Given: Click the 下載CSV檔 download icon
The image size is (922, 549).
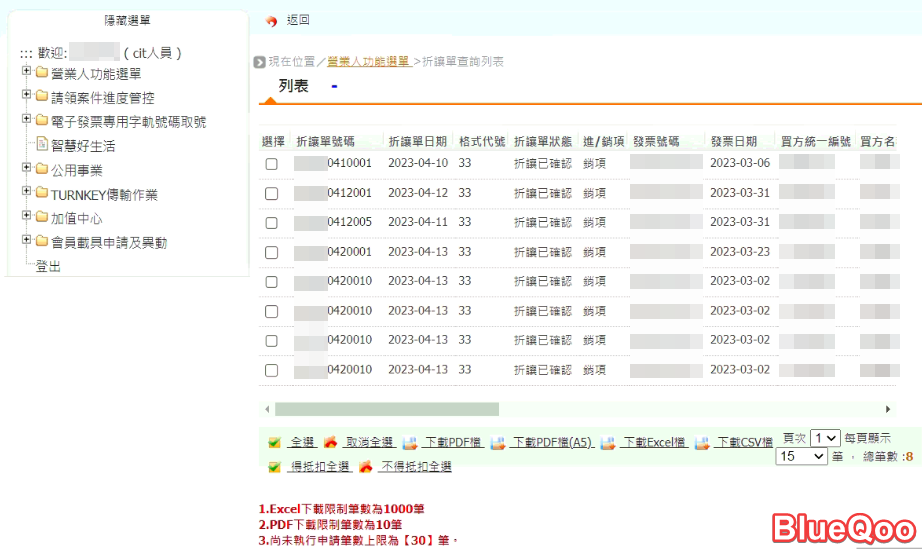Looking at the screenshot, I should tap(702, 443).
